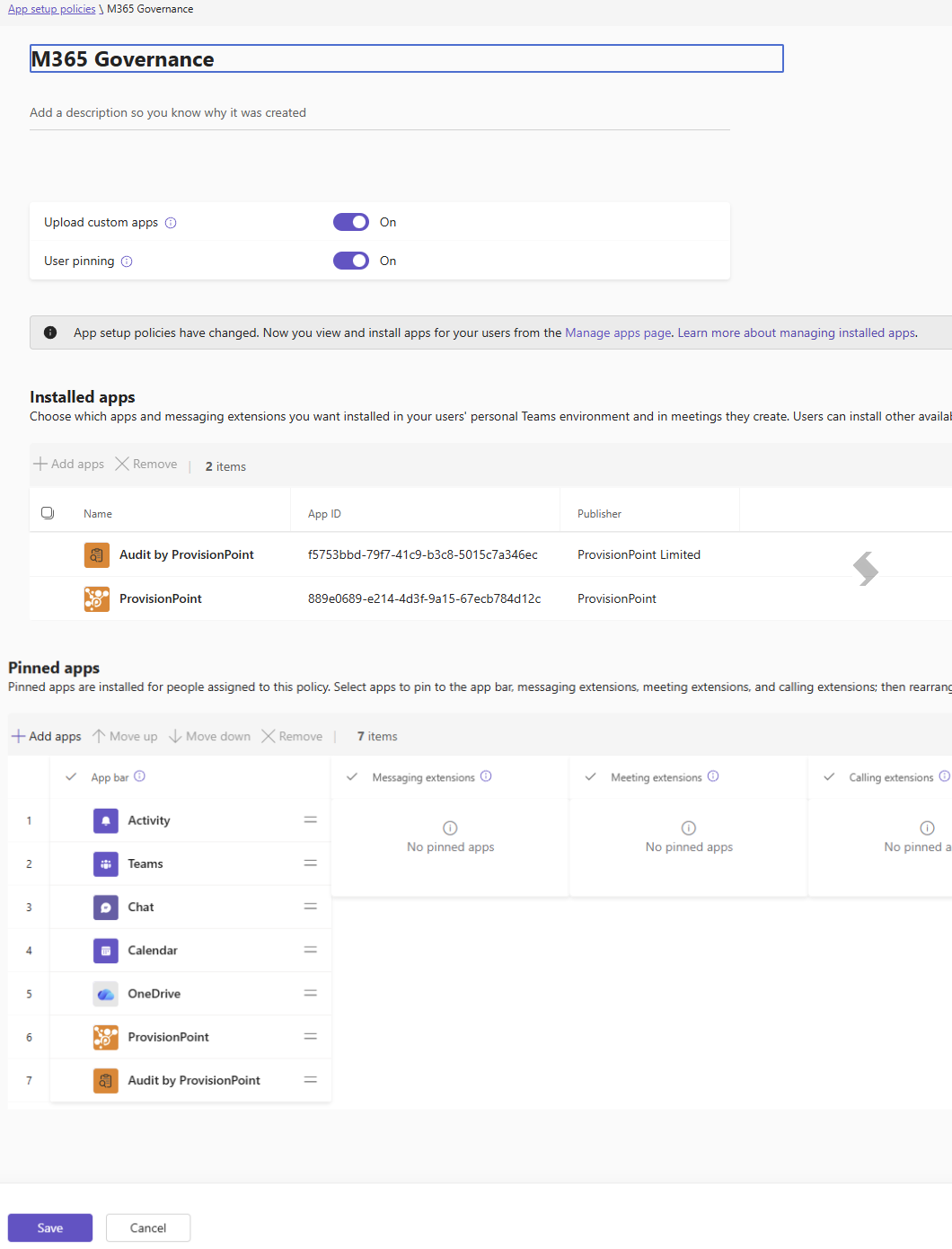Select the pinned ProvisionPoint row label

click(x=169, y=1038)
